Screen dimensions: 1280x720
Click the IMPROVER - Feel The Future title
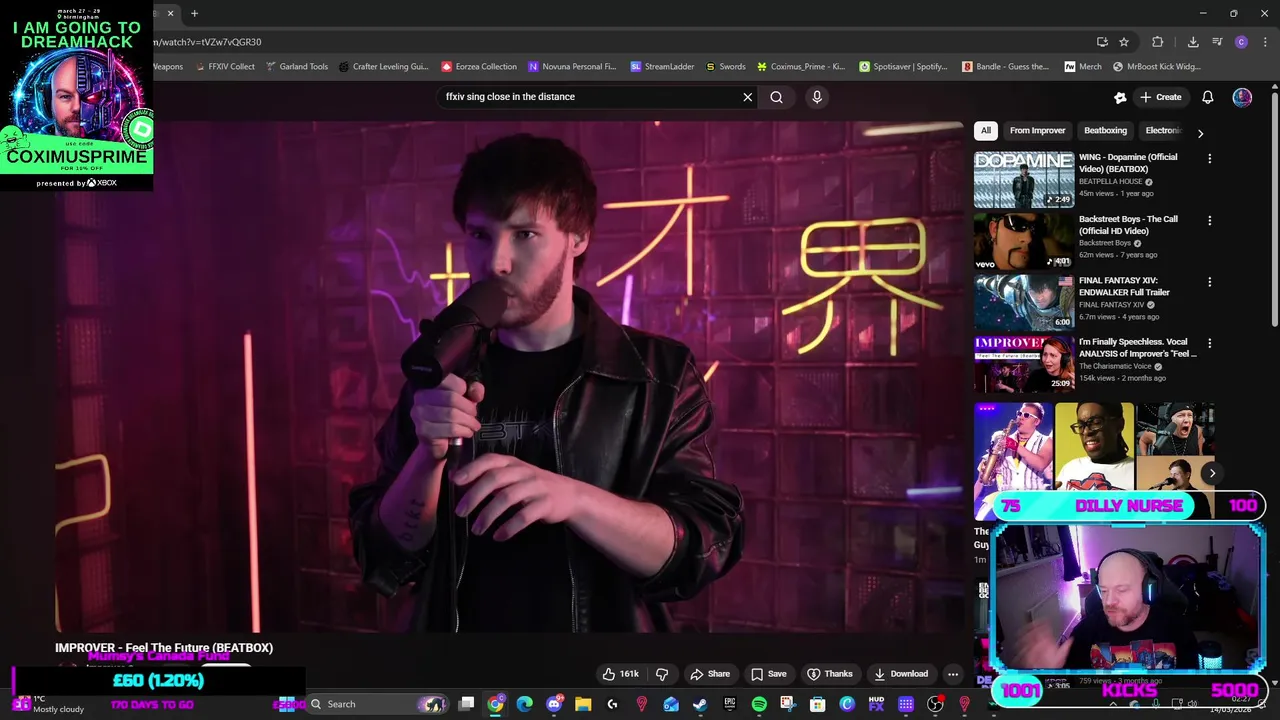(x=164, y=648)
